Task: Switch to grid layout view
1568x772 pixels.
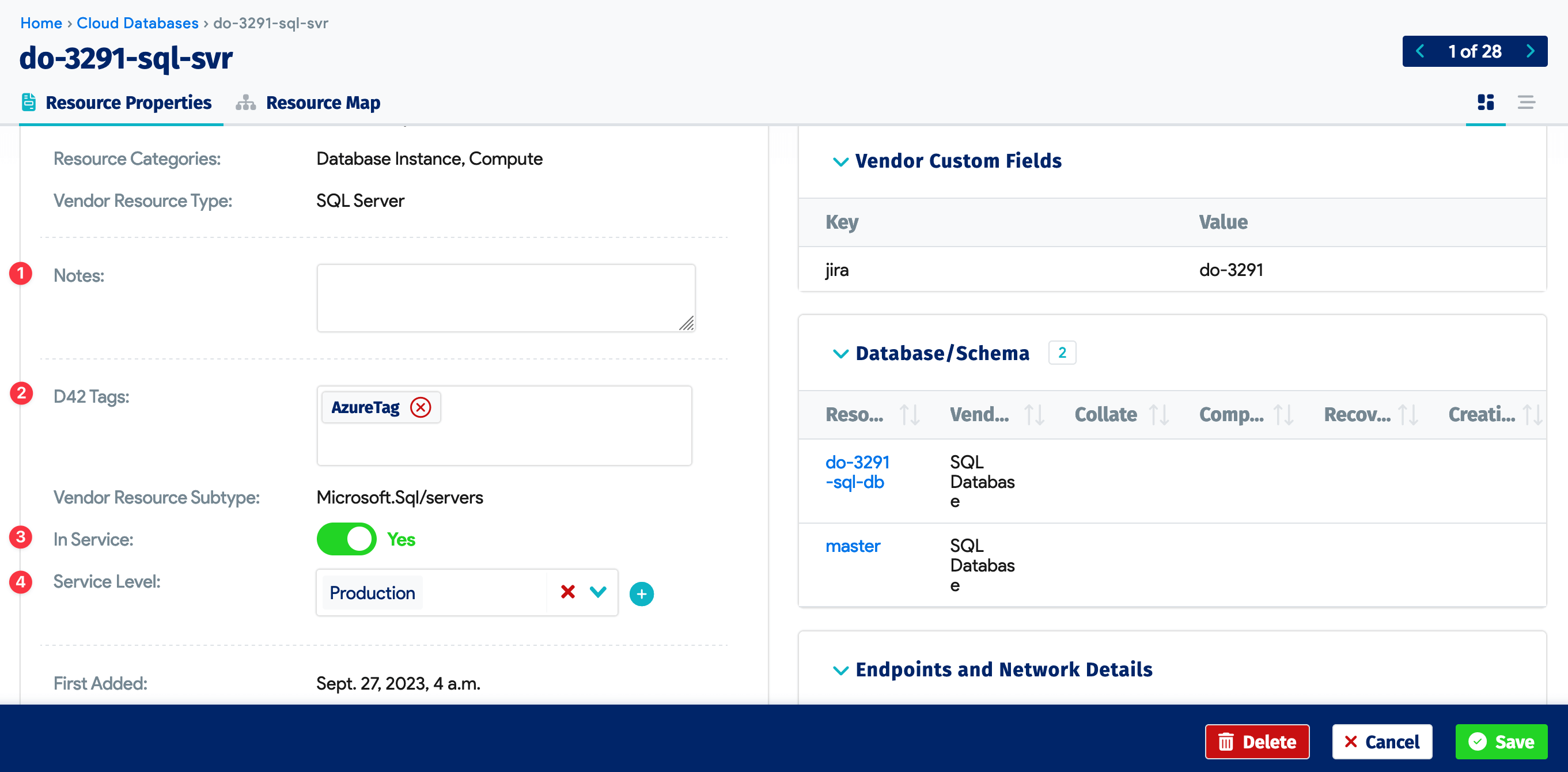Action: pos(1486,103)
